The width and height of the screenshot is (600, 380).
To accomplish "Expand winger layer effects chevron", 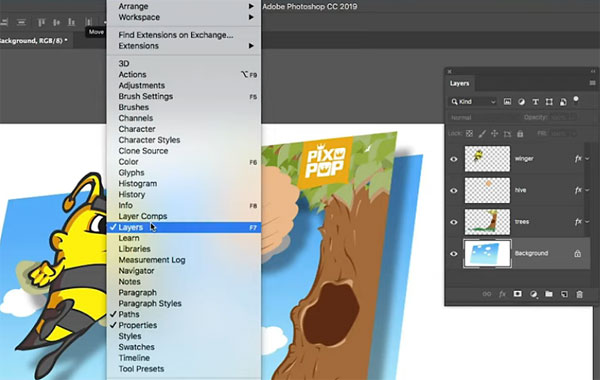I will (x=587, y=158).
